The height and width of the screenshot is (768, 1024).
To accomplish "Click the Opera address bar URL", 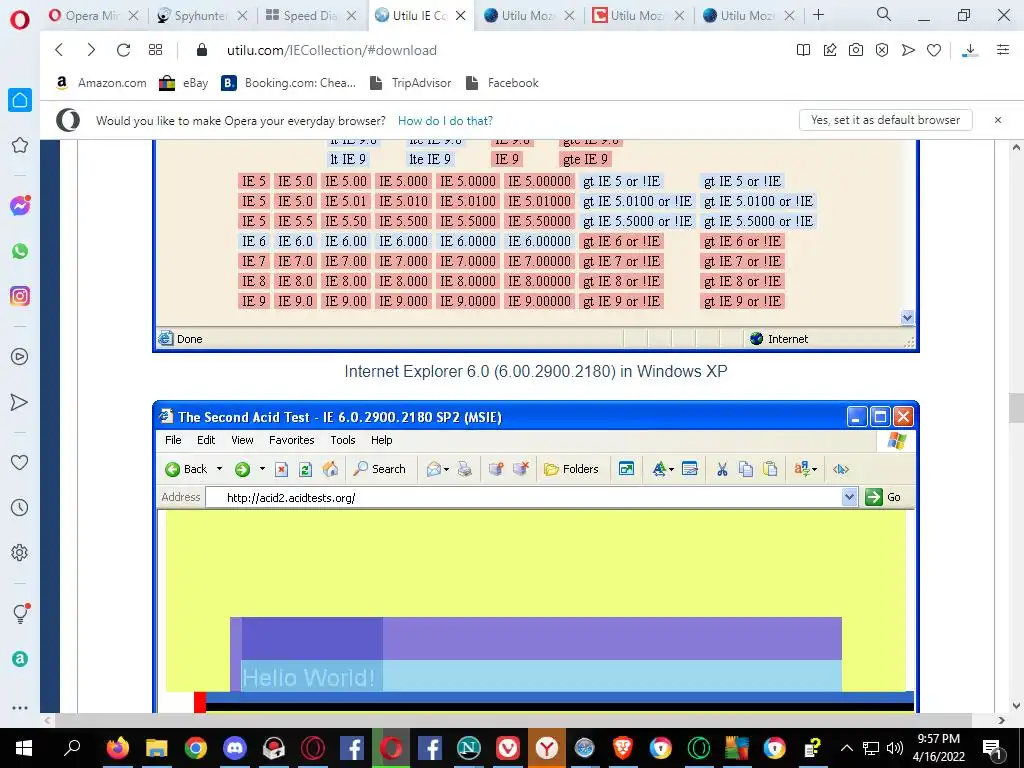I will point(332,50).
